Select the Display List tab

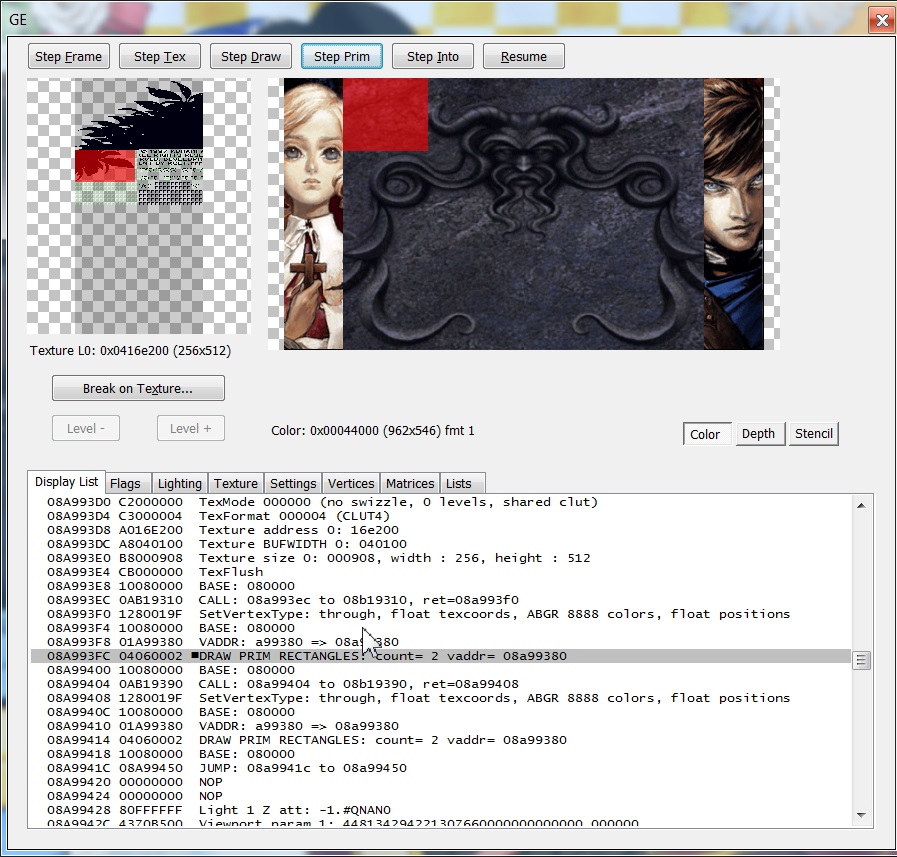(x=67, y=482)
